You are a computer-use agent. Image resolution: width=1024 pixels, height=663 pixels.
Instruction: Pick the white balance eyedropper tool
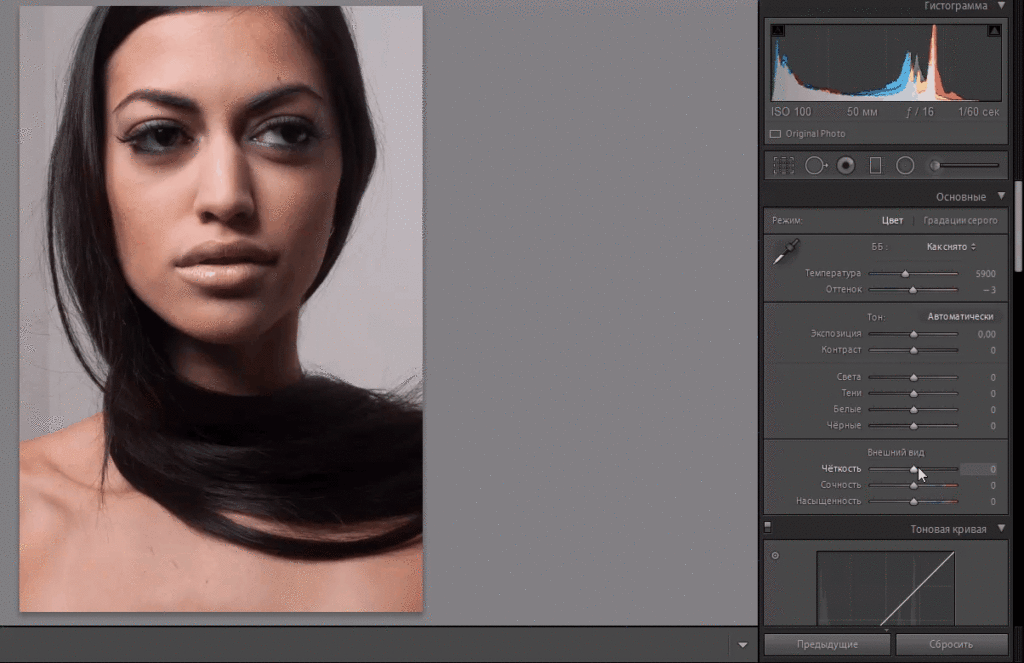784,253
